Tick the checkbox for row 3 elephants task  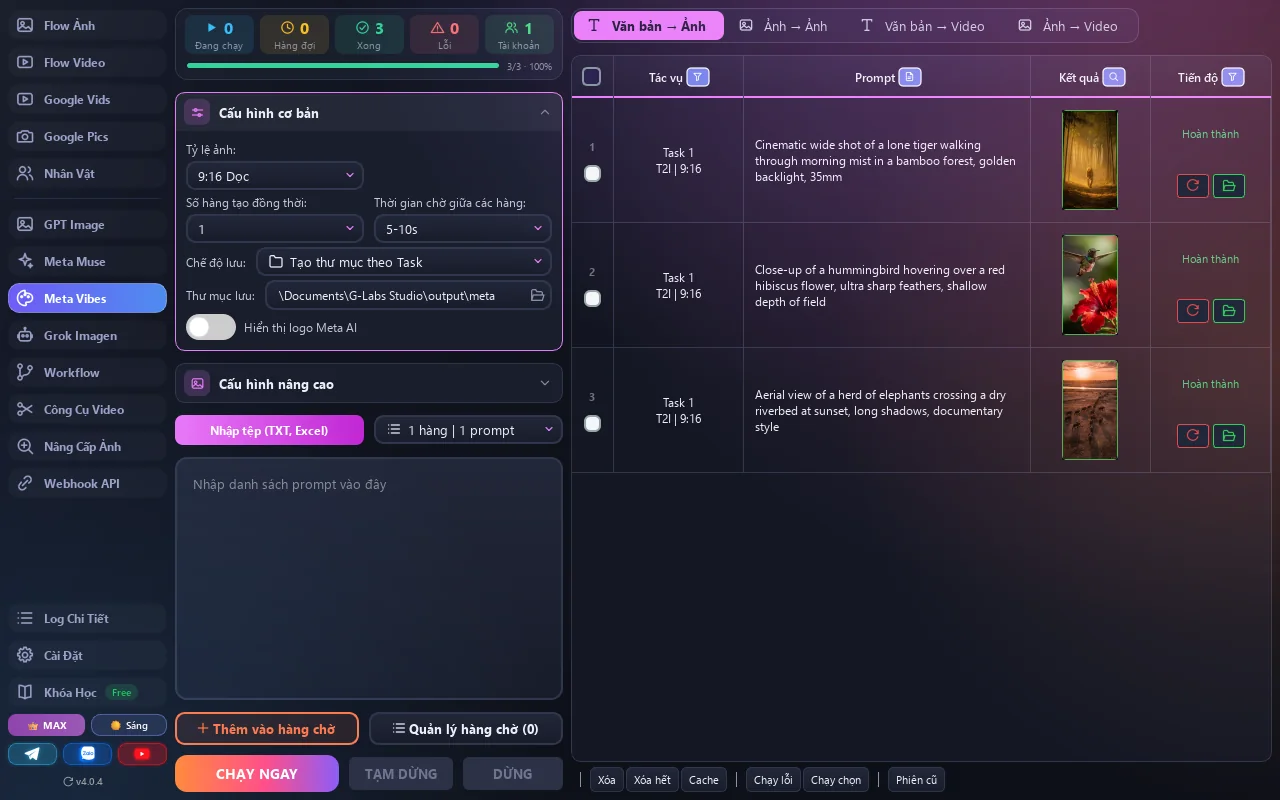(x=592, y=423)
